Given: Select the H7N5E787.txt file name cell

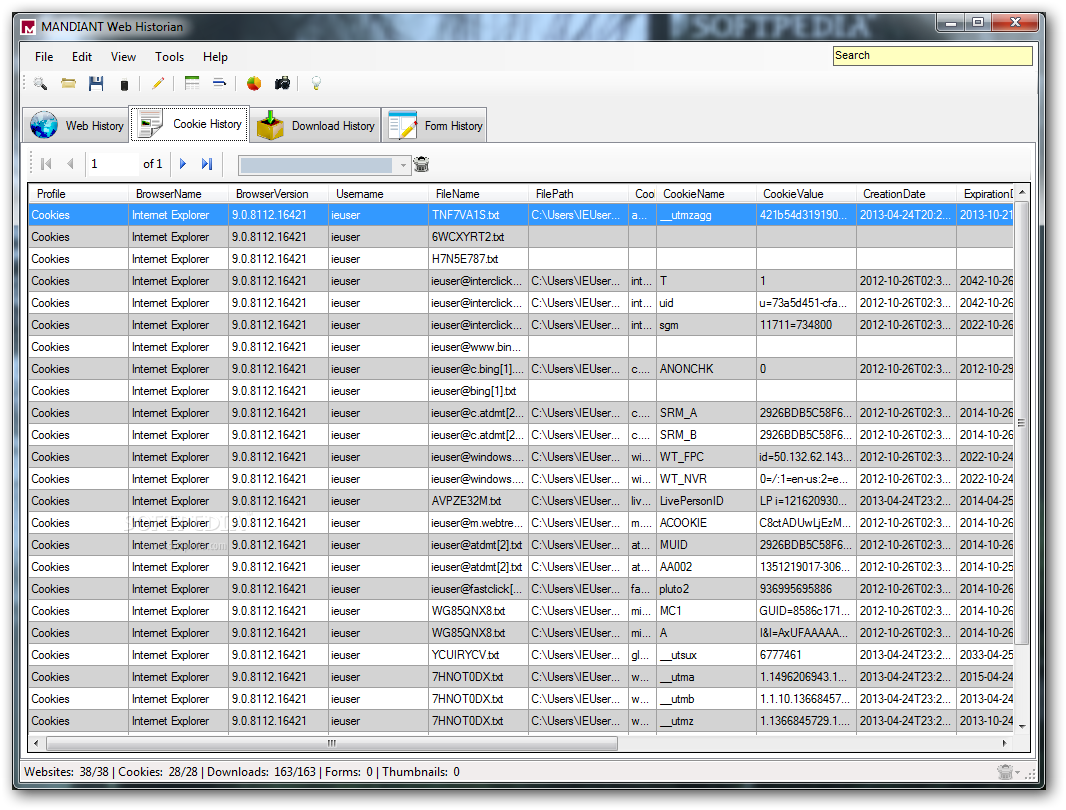Looking at the screenshot, I should coord(478,259).
